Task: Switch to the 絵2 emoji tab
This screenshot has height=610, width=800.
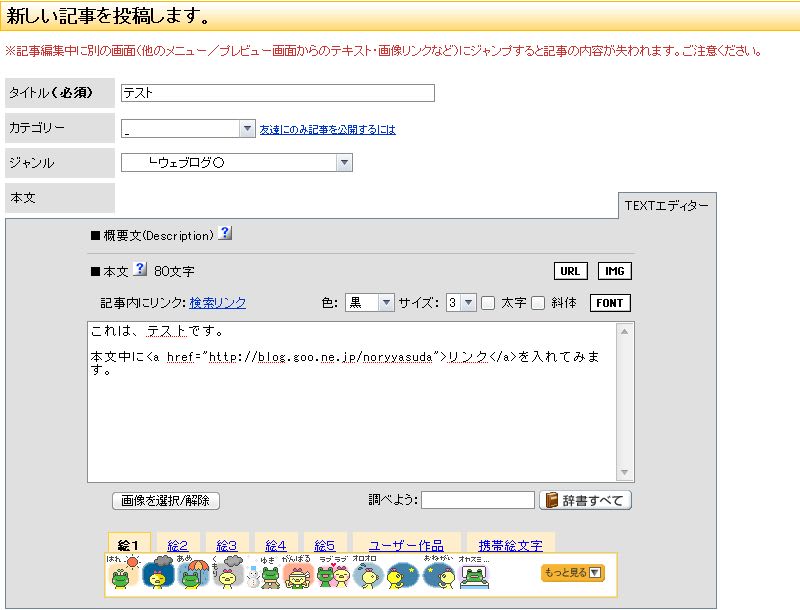Action: click(x=178, y=545)
